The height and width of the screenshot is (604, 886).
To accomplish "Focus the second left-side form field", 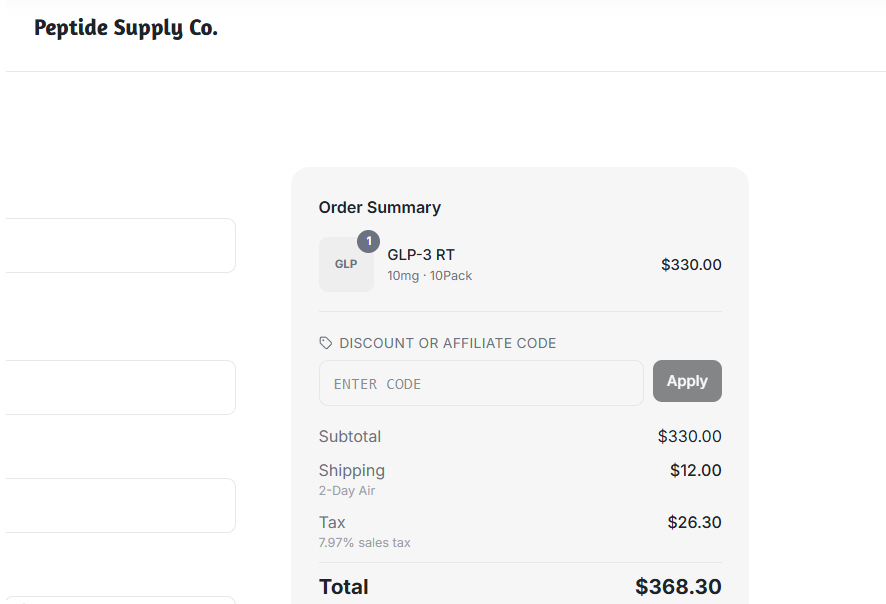I will click(118, 388).
